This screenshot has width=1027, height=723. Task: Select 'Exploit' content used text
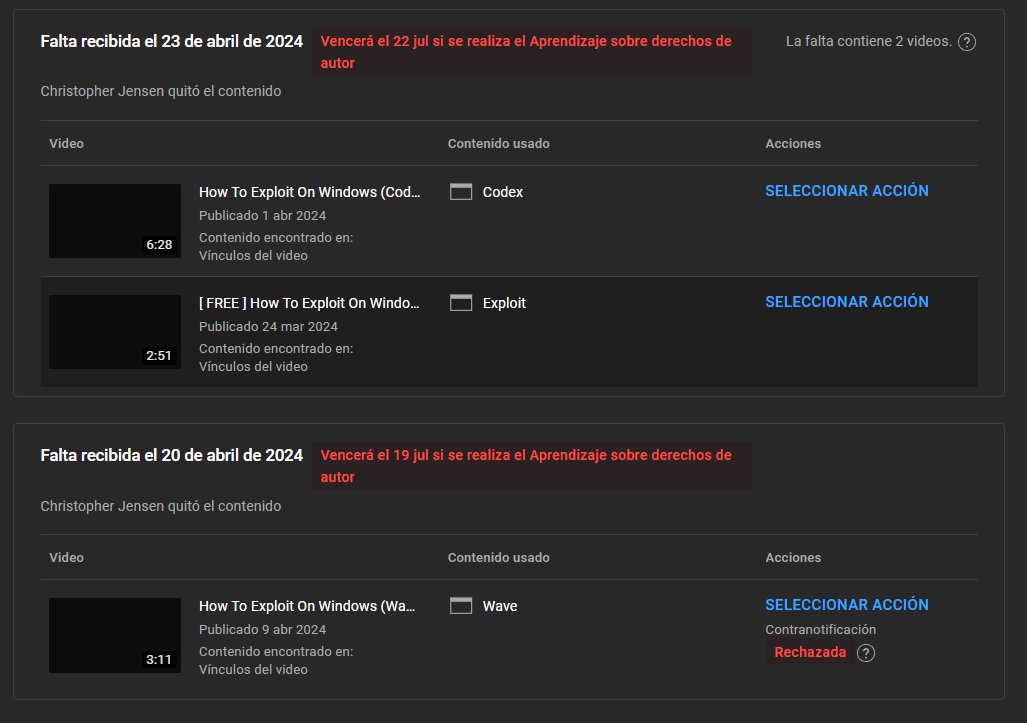pos(504,303)
